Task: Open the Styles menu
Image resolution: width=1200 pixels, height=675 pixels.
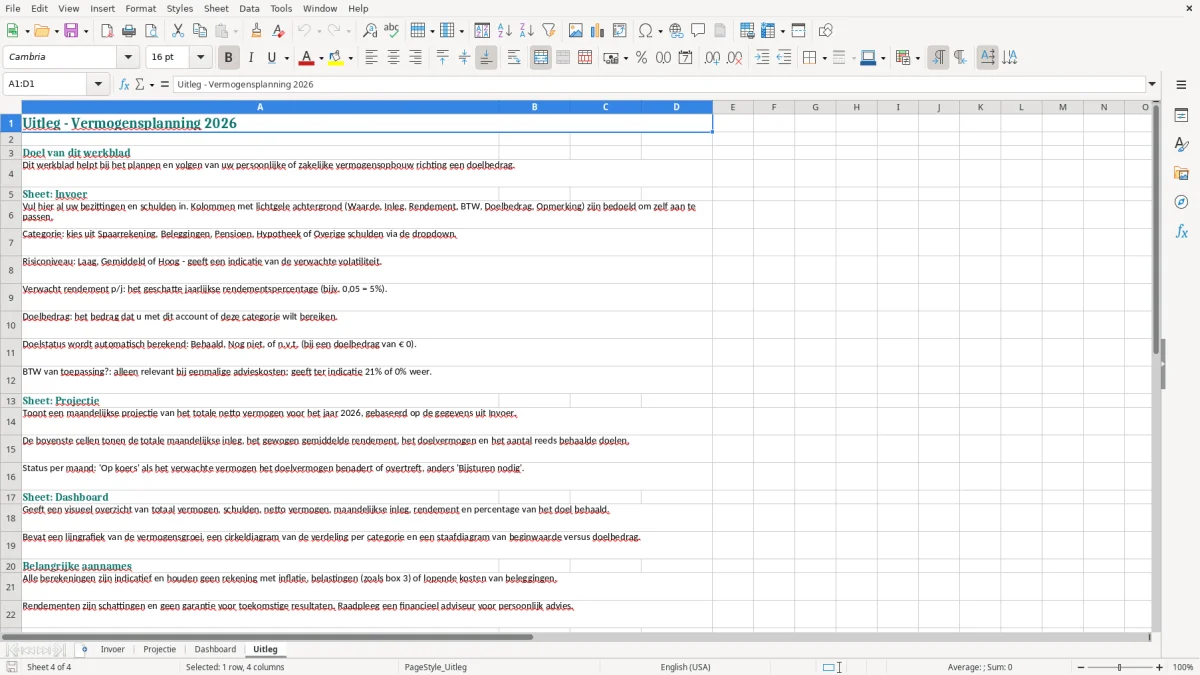Action: click(180, 8)
